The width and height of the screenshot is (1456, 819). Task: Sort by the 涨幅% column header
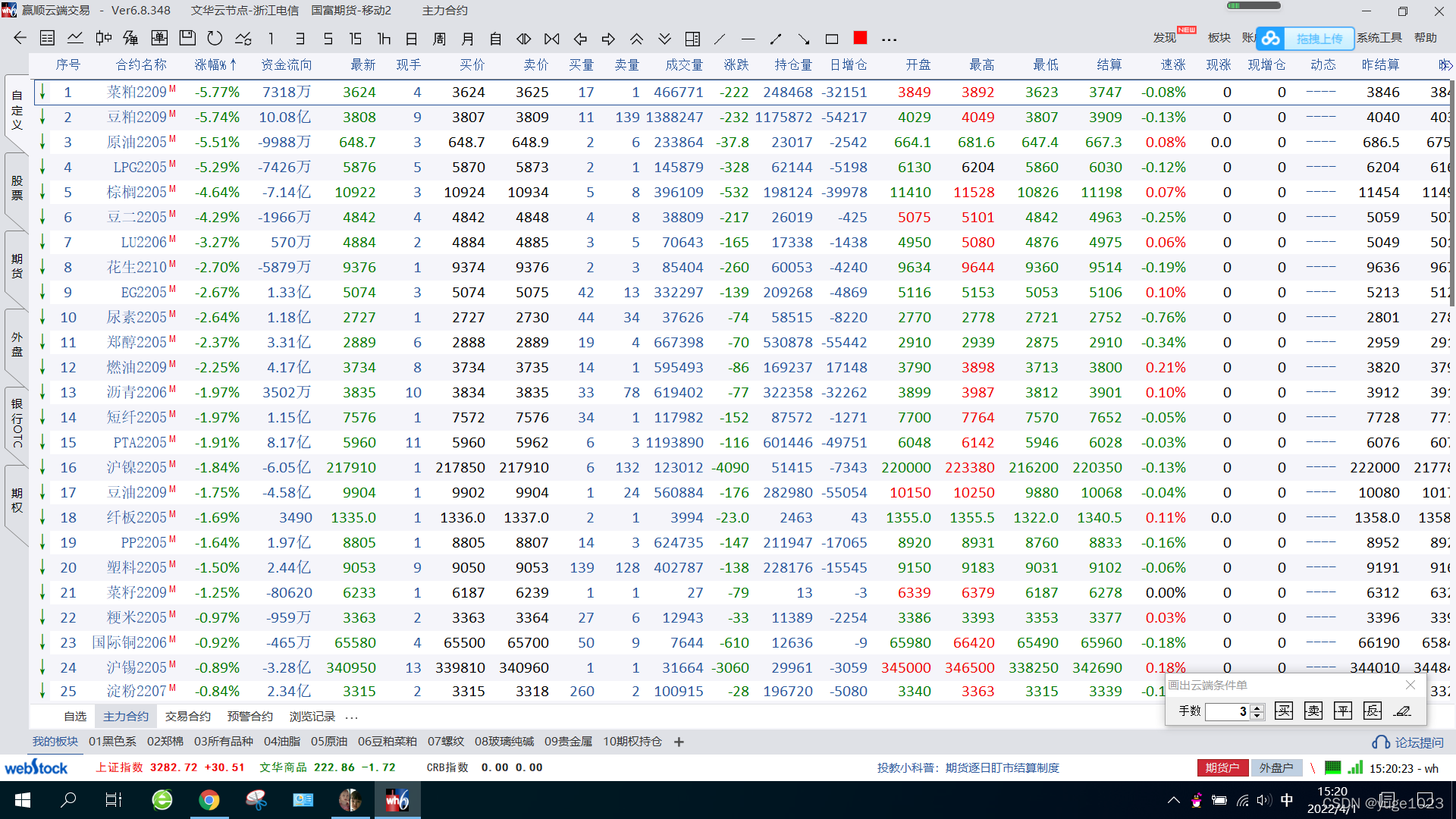pos(215,64)
